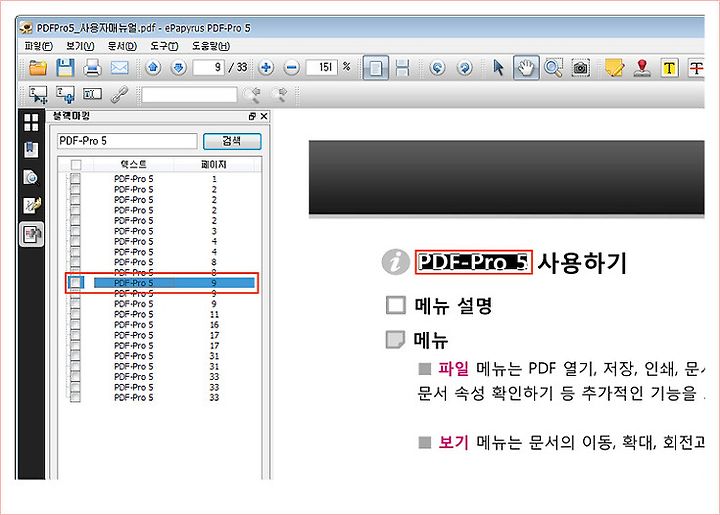720x515 pixels.
Task: Go to previous page arrow icon
Action: (153, 68)
